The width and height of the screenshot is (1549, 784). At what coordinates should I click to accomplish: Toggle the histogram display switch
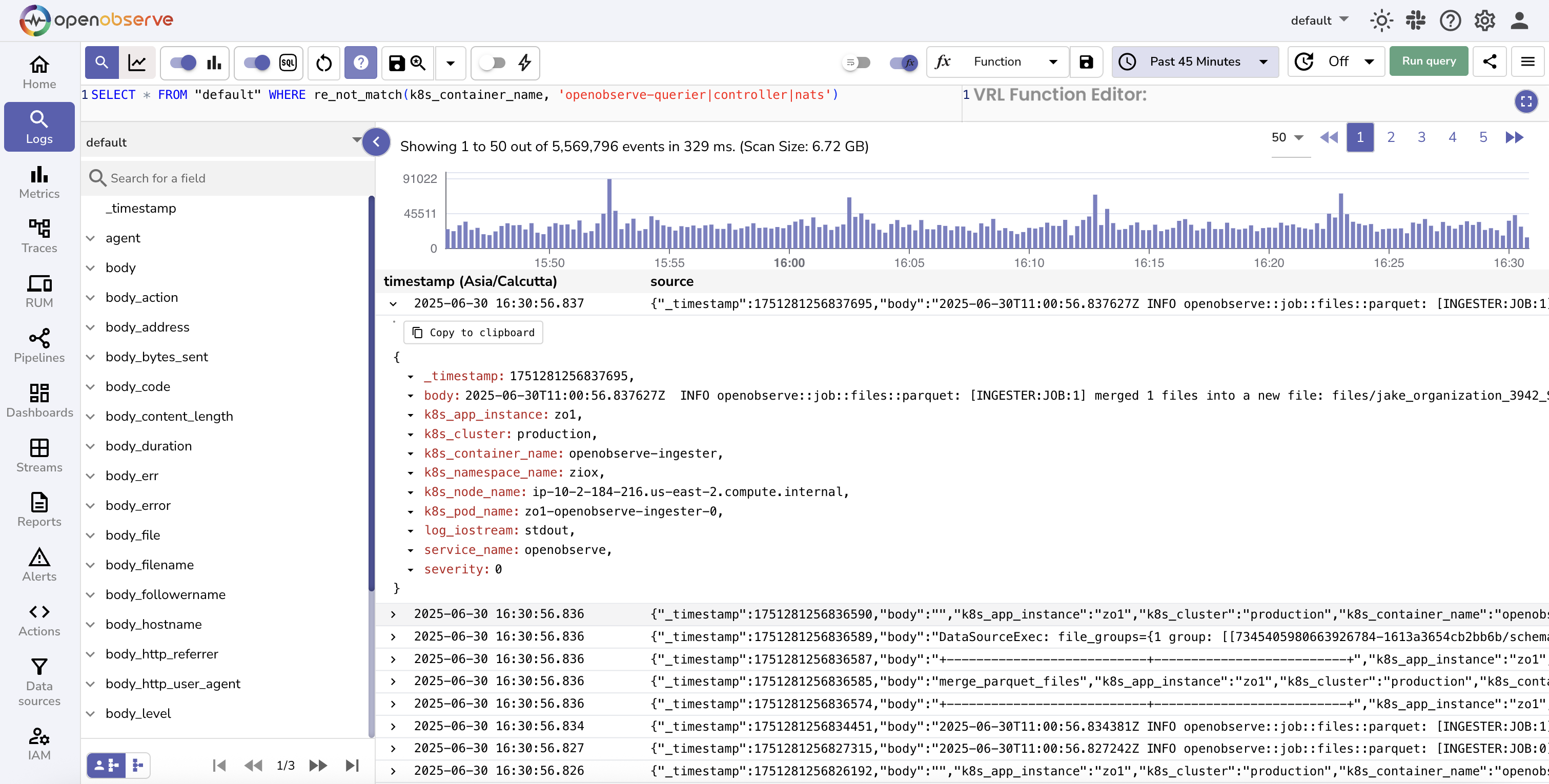tap(183, 63)
